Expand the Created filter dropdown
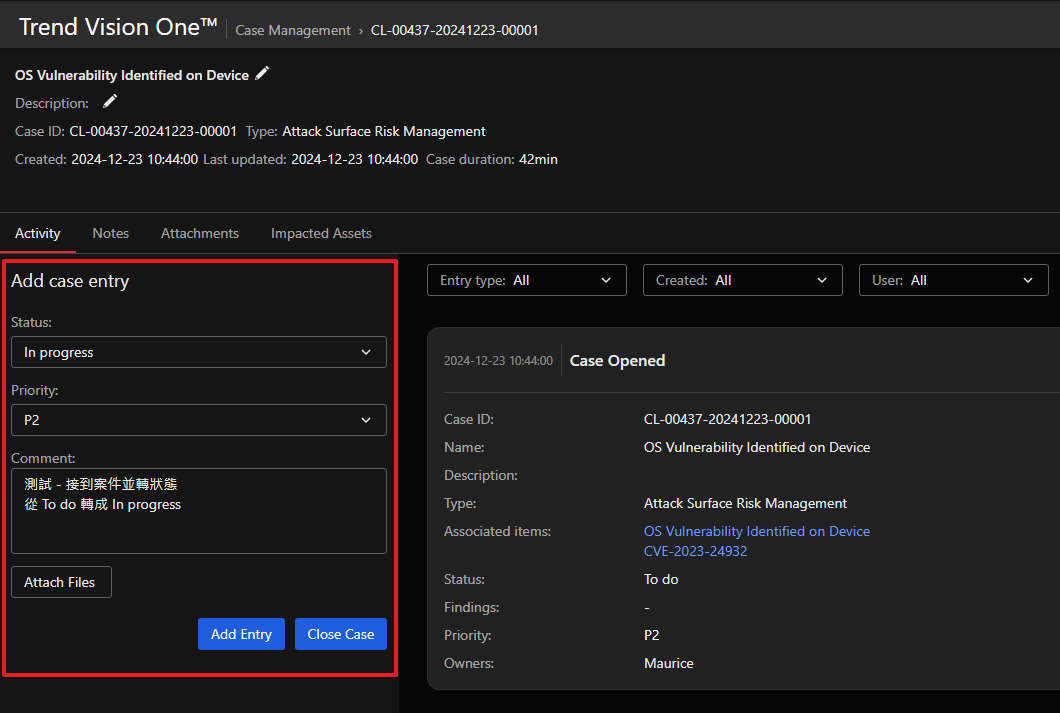 click(742, 280)
